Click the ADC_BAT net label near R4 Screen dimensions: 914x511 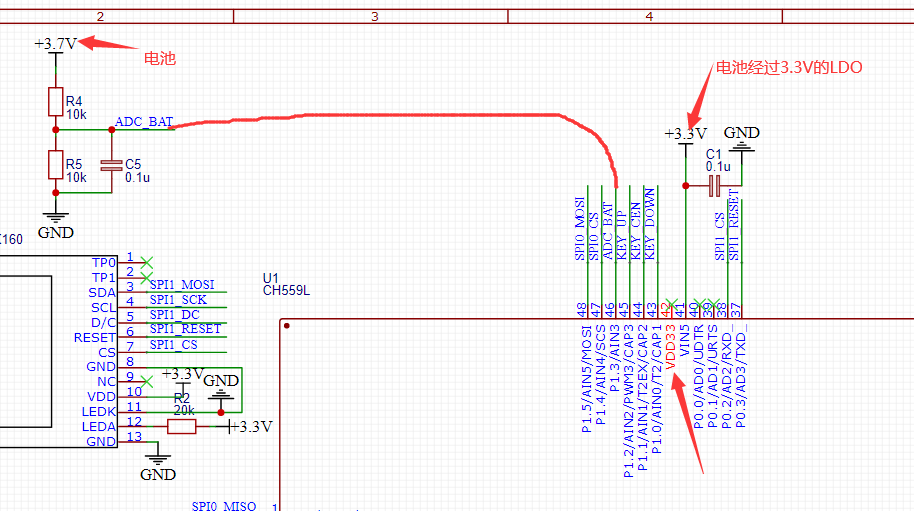(144, 122)
